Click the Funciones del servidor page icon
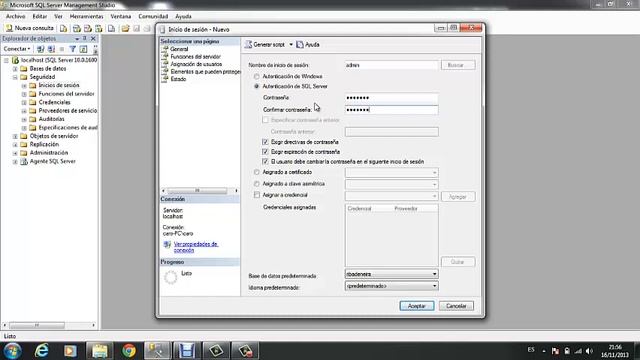The width and height of the screenshot is (640, 360). [x=165, y=56]
